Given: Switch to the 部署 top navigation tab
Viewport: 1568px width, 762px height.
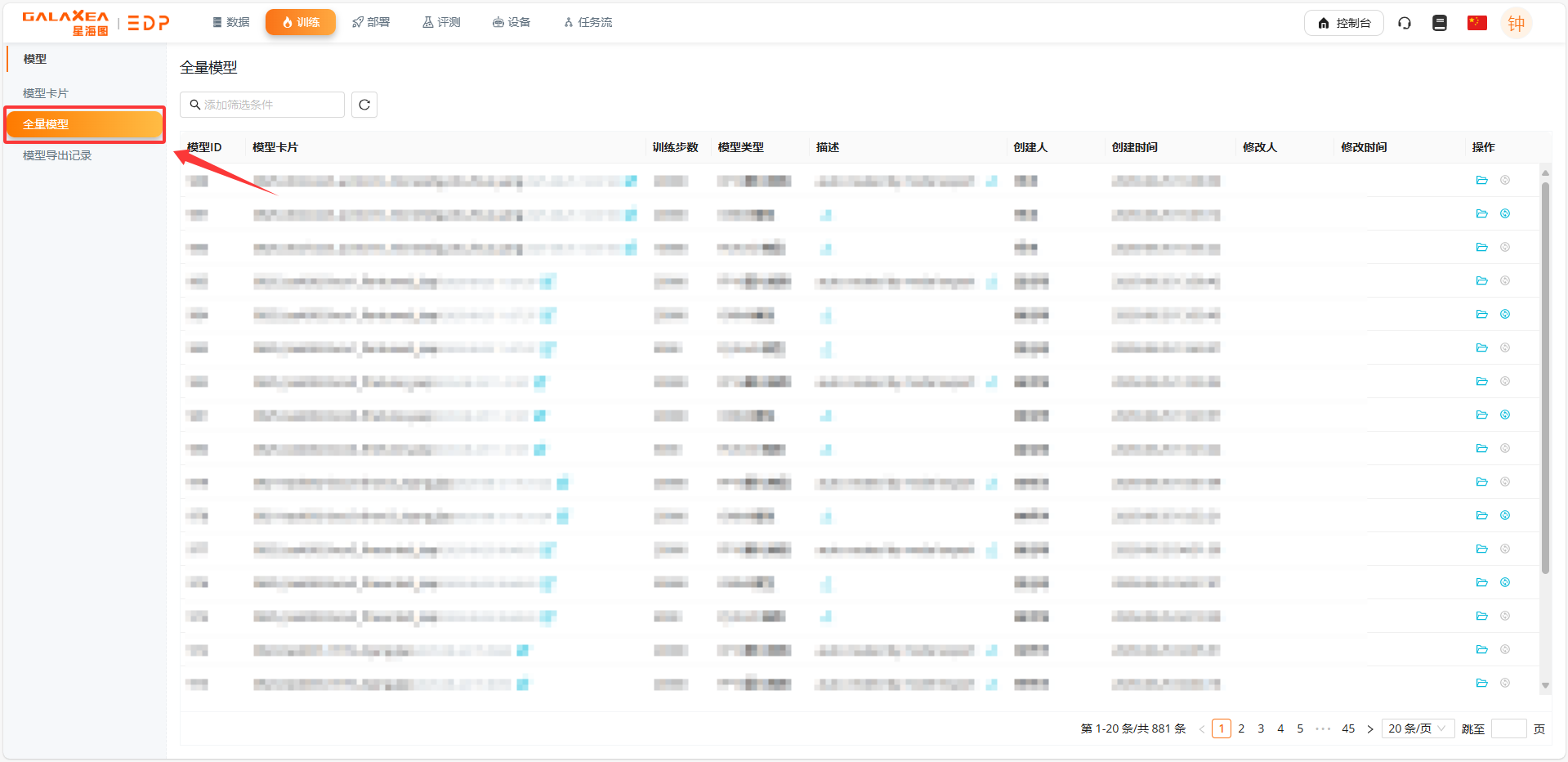Looking at the screenshot, I should pyautogui.click(x=371, y=22).
